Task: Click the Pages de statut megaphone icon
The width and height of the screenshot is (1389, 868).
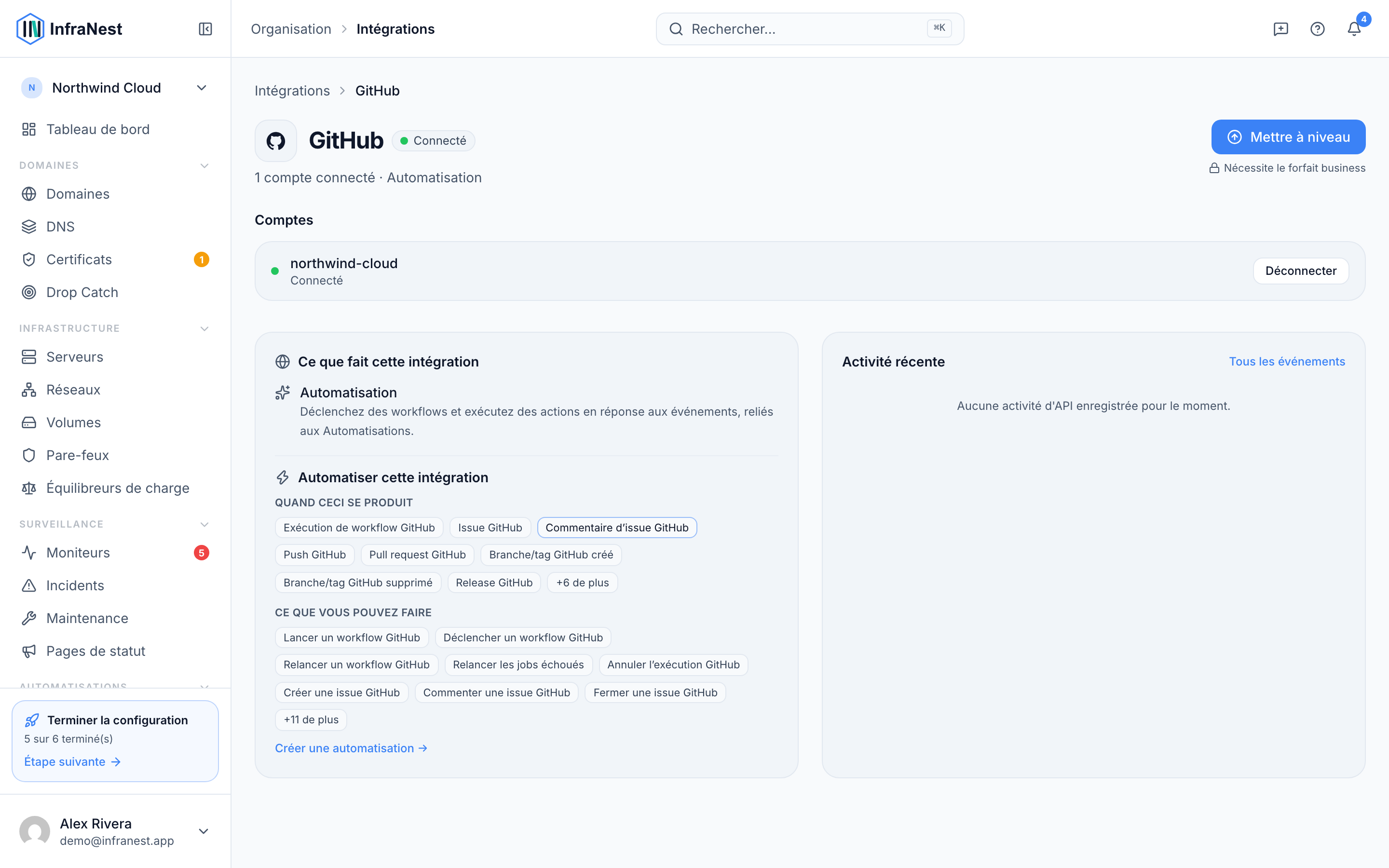Action: point(29,651)
